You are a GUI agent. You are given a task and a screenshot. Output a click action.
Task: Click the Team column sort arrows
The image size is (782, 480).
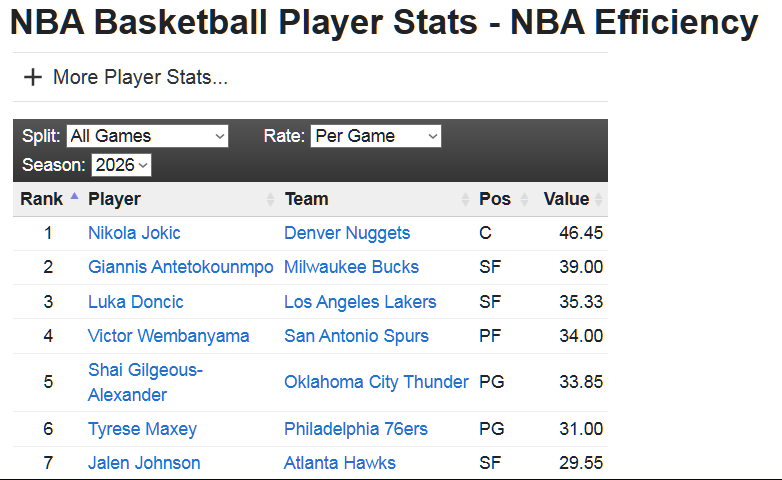[x=465, y=199]
